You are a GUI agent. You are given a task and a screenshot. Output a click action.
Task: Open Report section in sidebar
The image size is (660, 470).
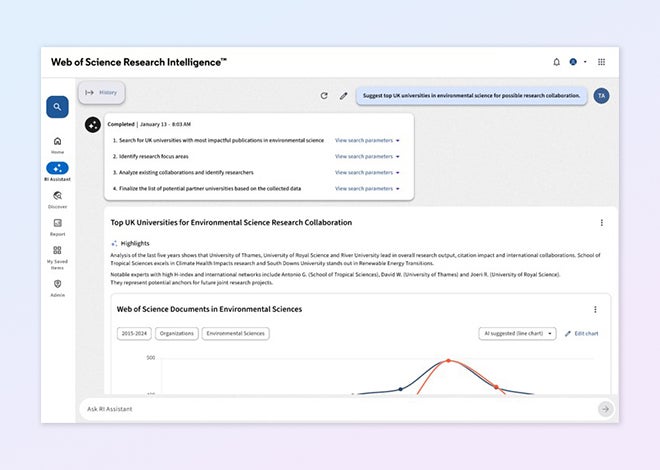[x=57, y=226]
